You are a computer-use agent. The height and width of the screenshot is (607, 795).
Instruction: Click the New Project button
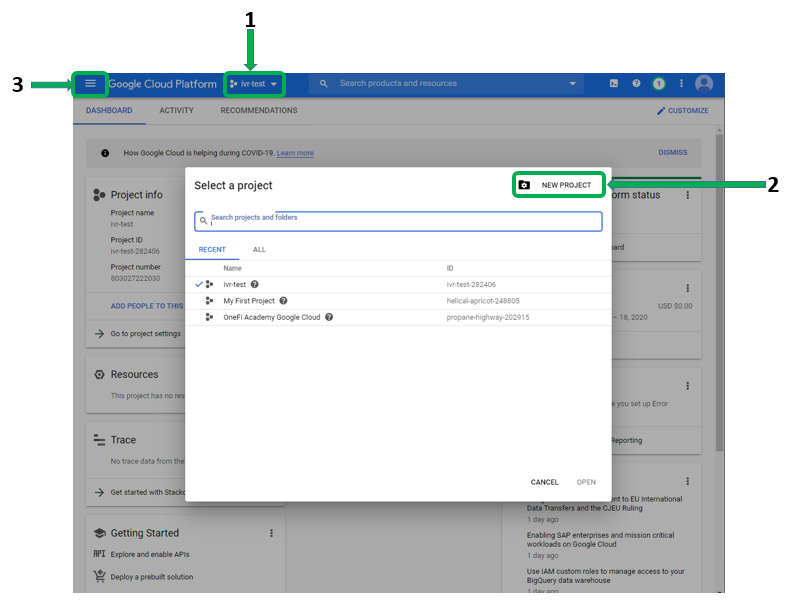[558, 185]
